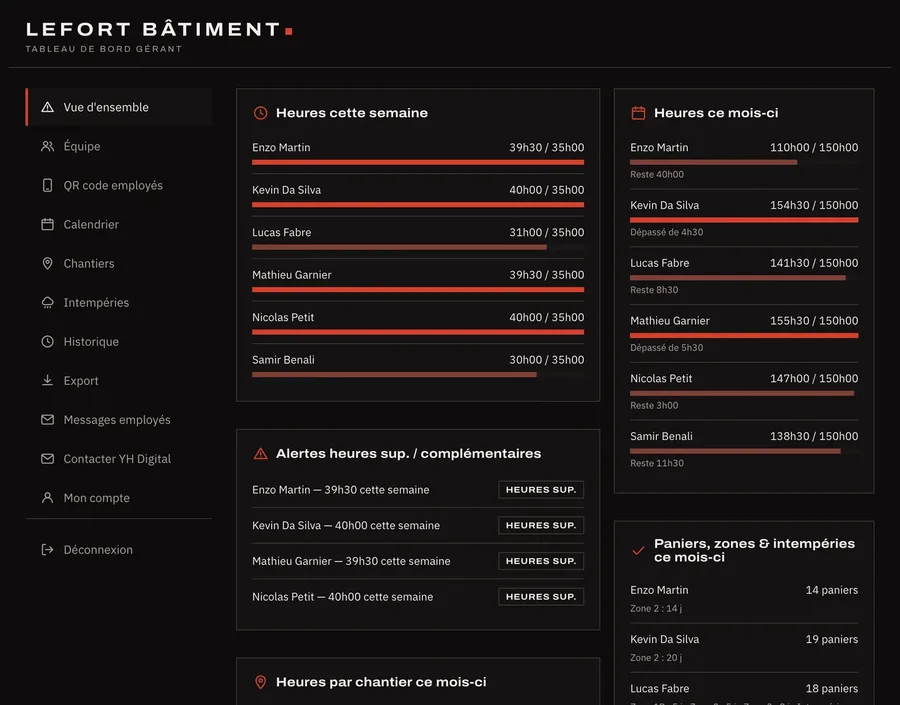The width and height of the screenshot is (900, 705).
Task: Click Mathieu Garnier's monthly progress bar
Action: pos(744,335)
